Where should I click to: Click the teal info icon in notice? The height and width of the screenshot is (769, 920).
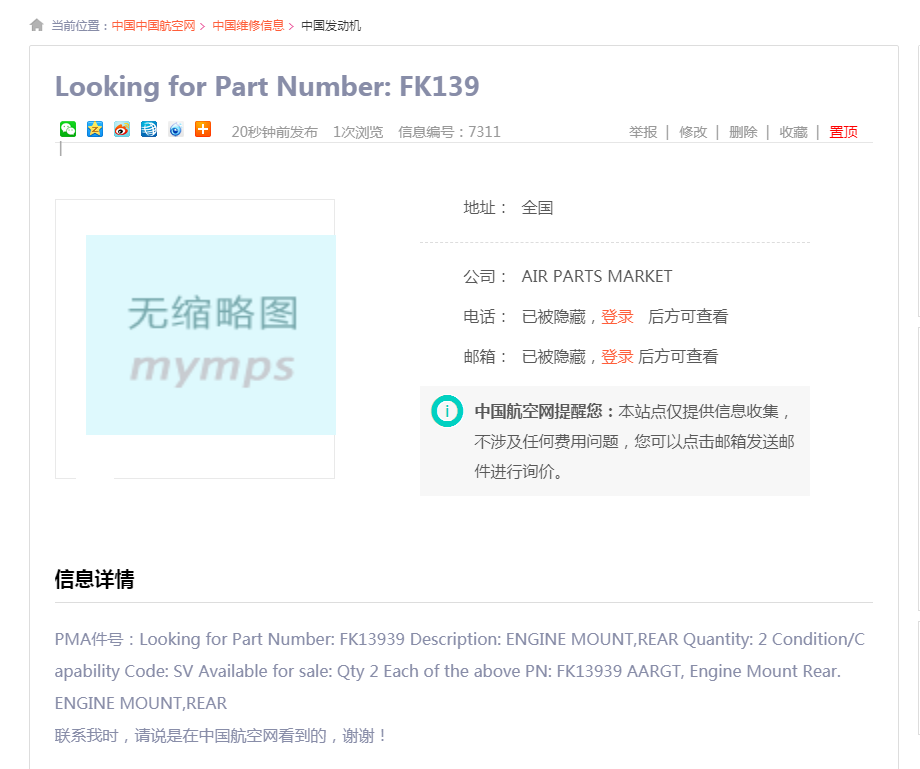[446, 411]
